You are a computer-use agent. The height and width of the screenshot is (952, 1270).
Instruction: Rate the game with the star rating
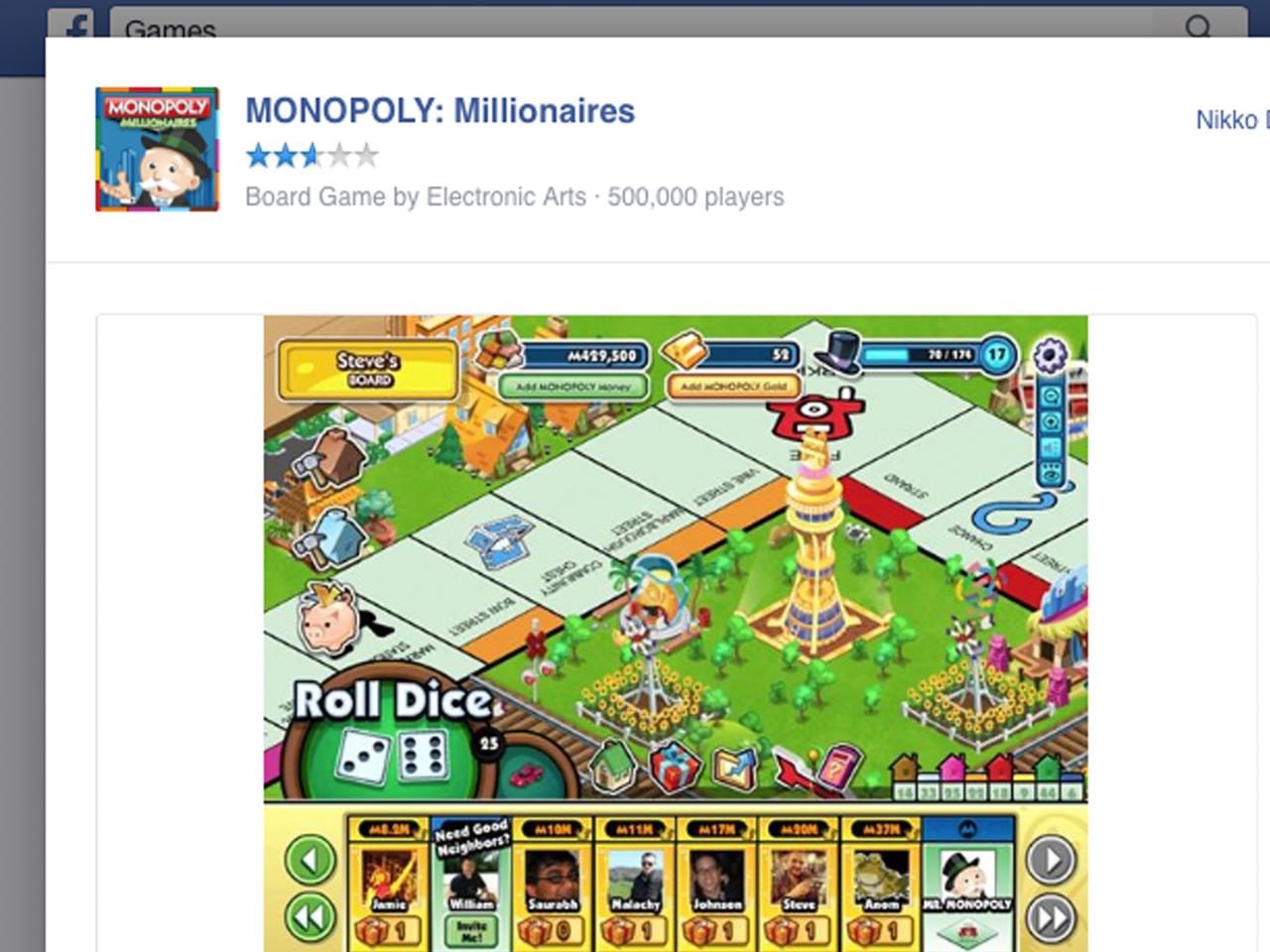pyautogui.click(x=312, y=156)
